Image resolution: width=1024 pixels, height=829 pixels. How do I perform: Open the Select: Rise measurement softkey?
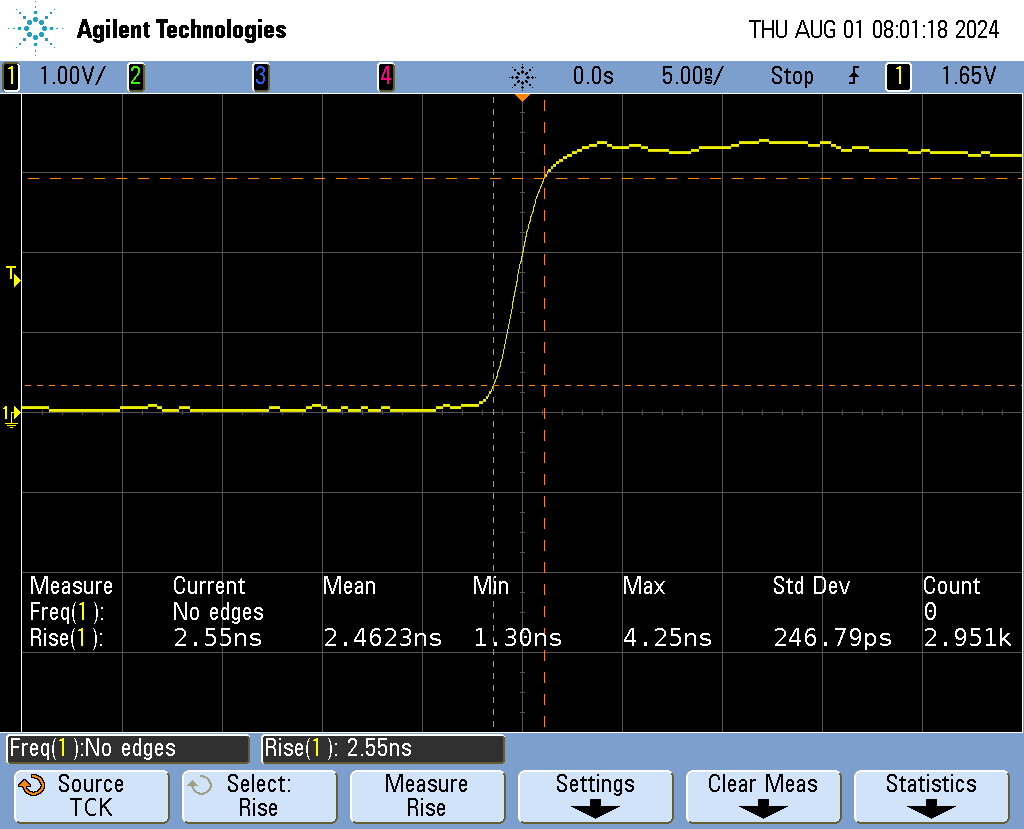point(258,796)
